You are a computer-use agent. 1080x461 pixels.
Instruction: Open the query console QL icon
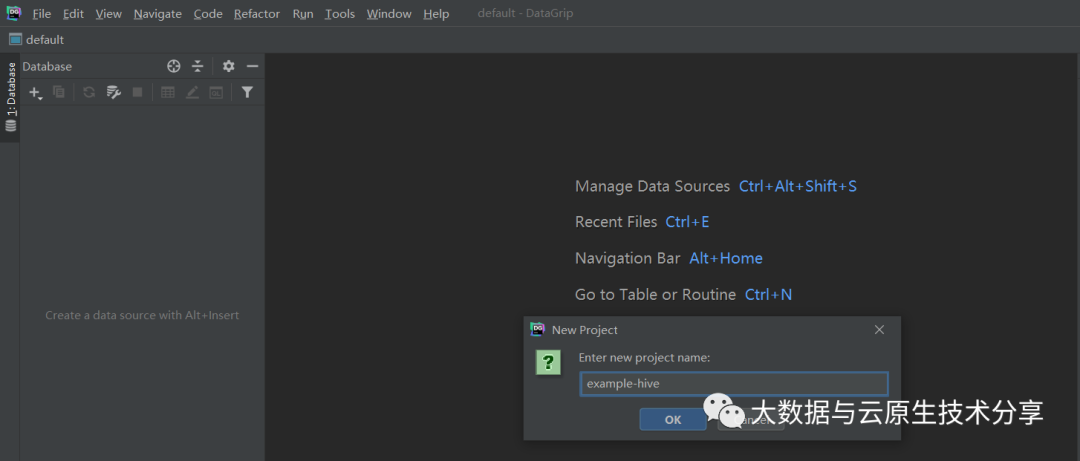(x=216, y=92)
